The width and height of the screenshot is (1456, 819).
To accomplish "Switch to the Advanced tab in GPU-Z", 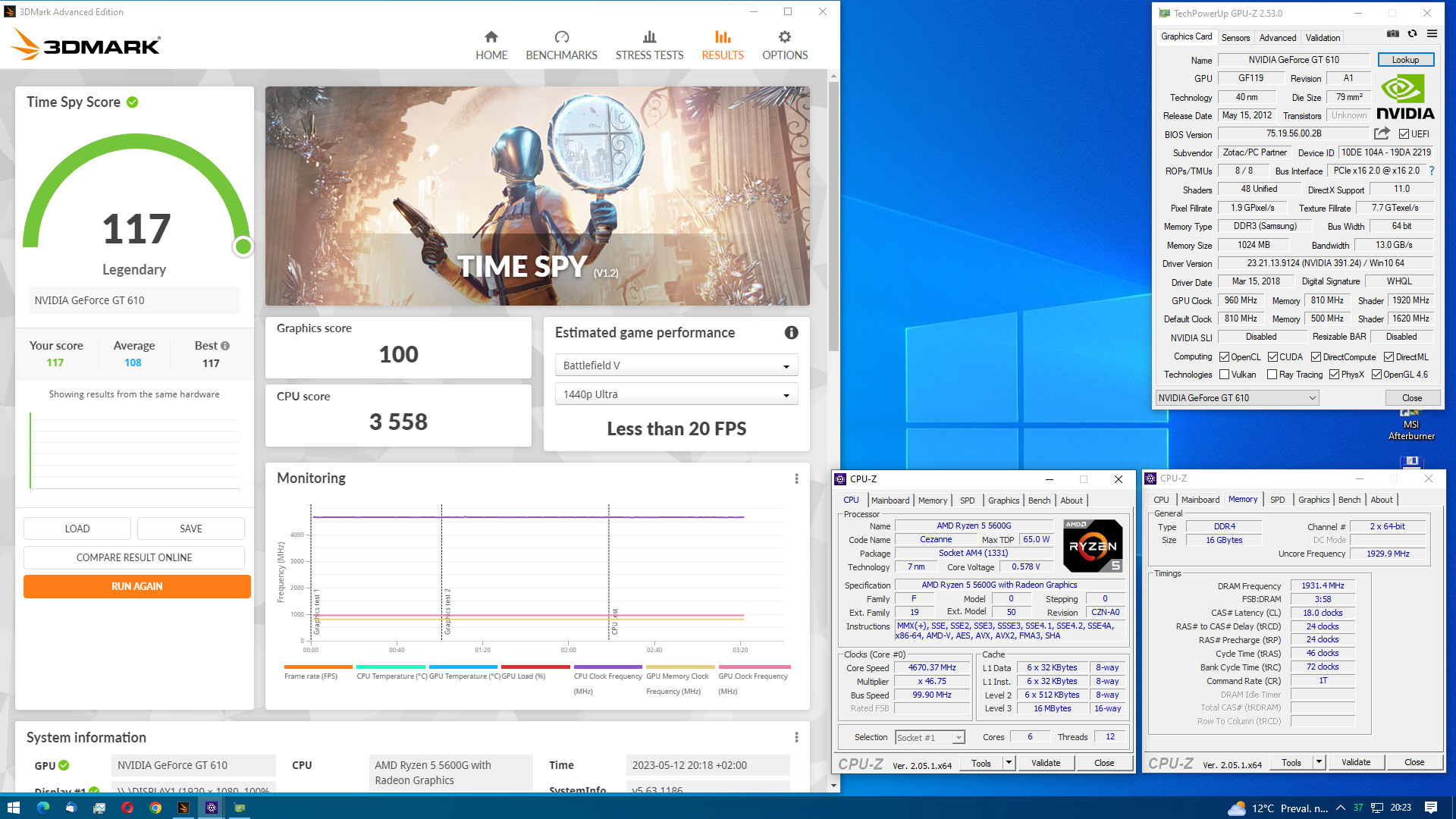I will (1278, 37).
